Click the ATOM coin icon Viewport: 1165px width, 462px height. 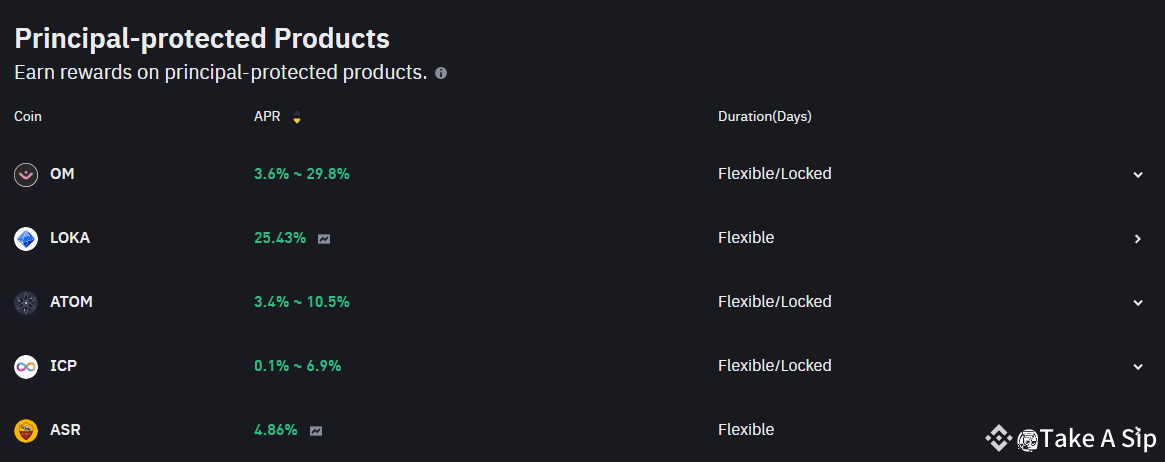coord(26,303)
